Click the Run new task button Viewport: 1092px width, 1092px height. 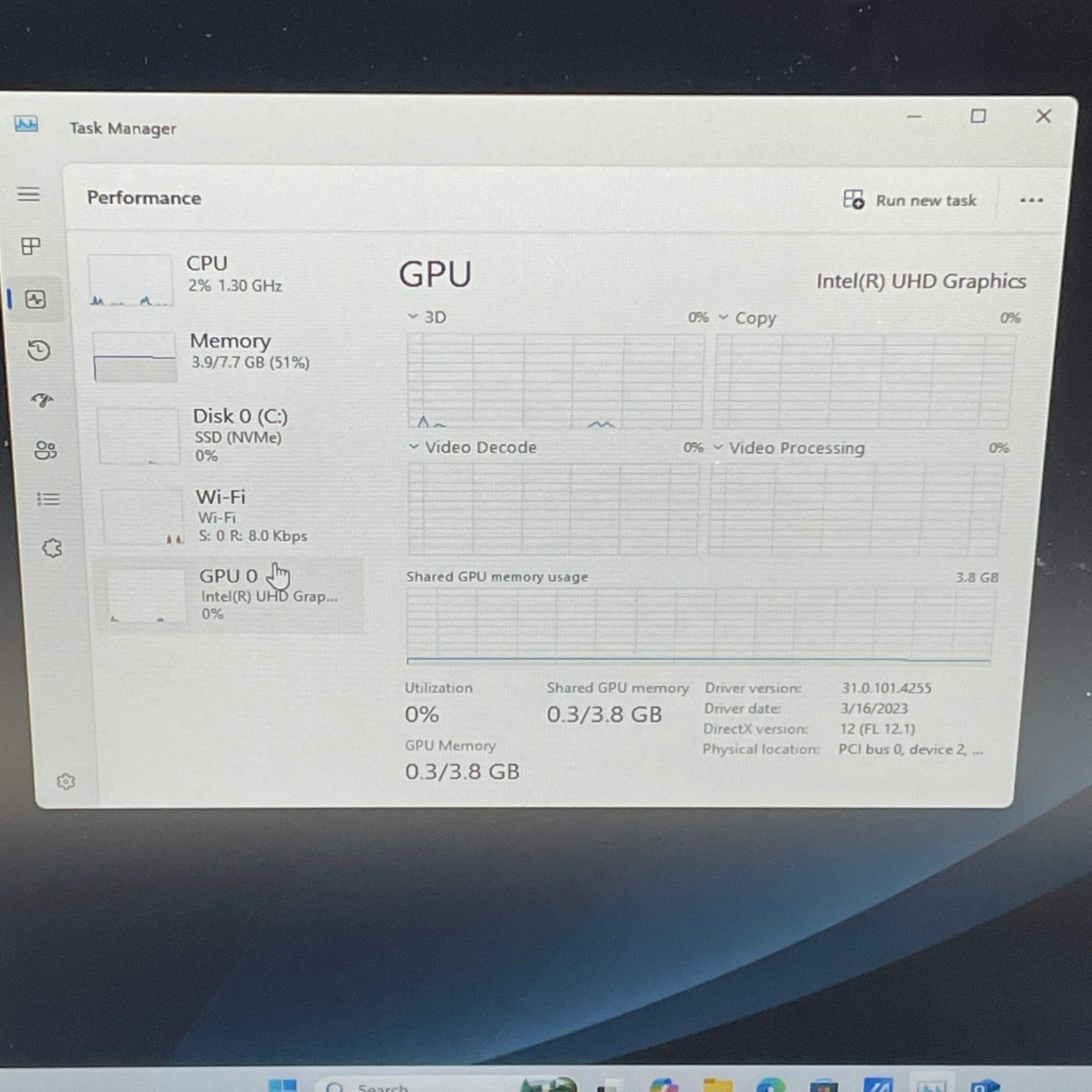(910, 200)
